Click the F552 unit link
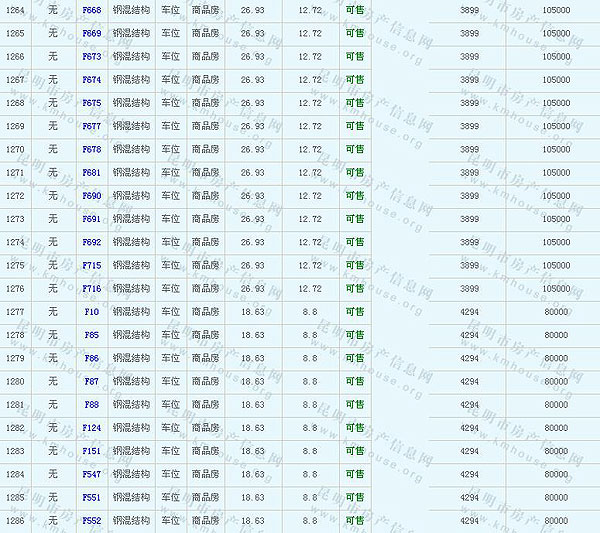 point(91,521)
